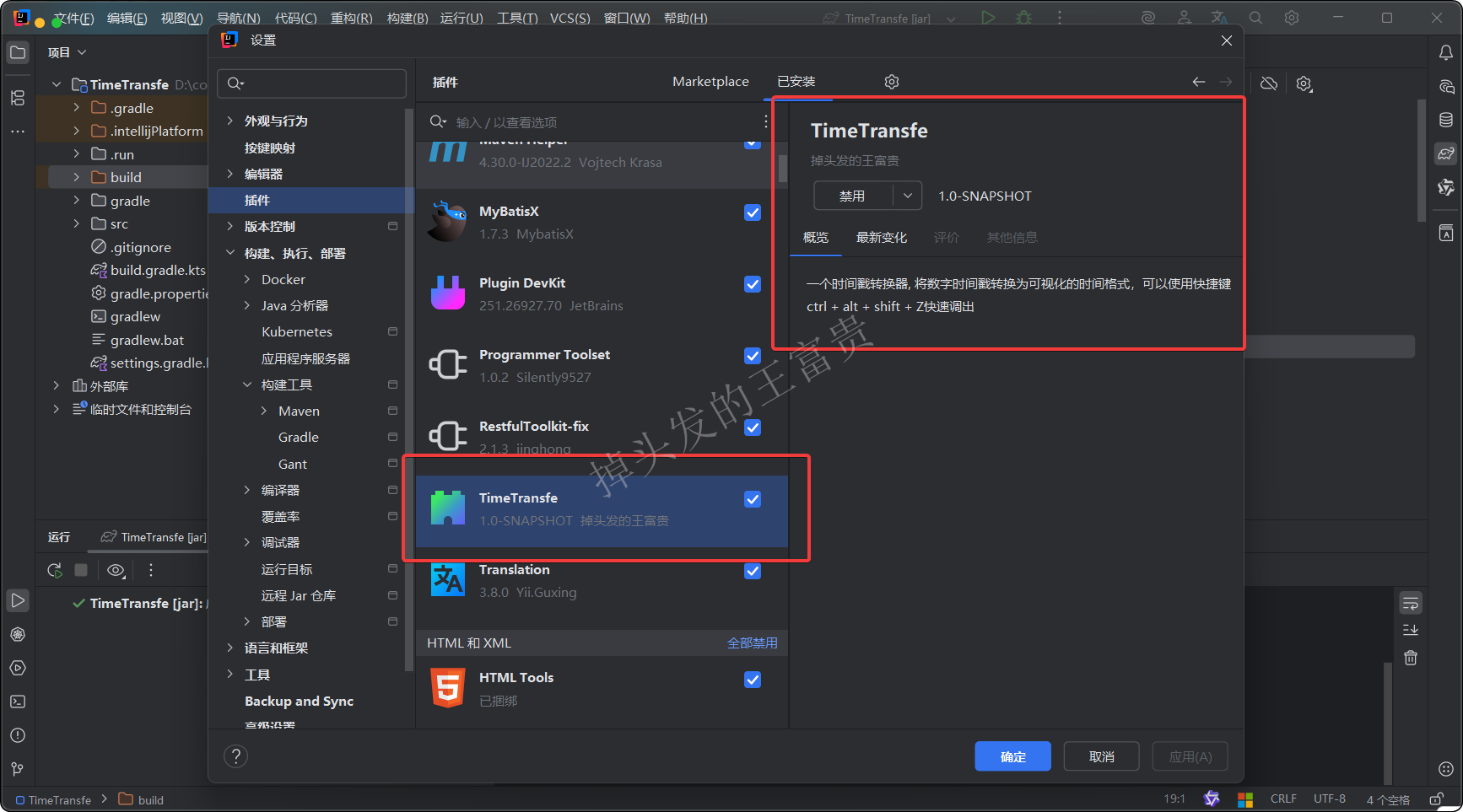Click plugin list options three-dot menu

coord(766,122)
